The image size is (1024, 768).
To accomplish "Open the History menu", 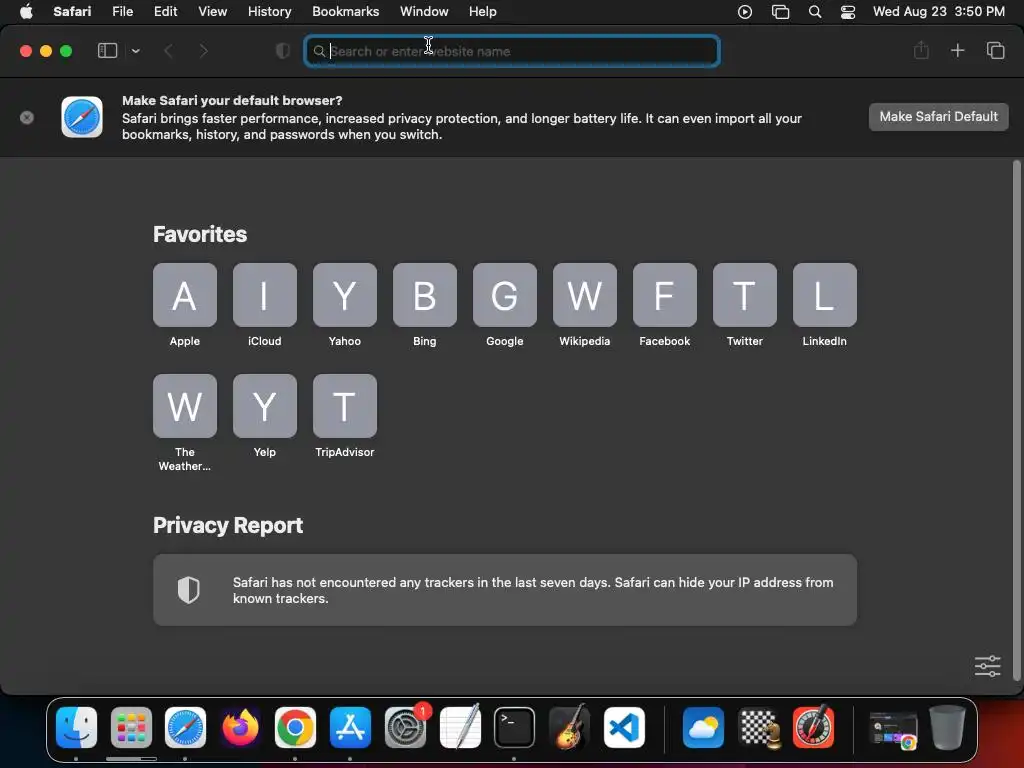I will coord(269,12).
